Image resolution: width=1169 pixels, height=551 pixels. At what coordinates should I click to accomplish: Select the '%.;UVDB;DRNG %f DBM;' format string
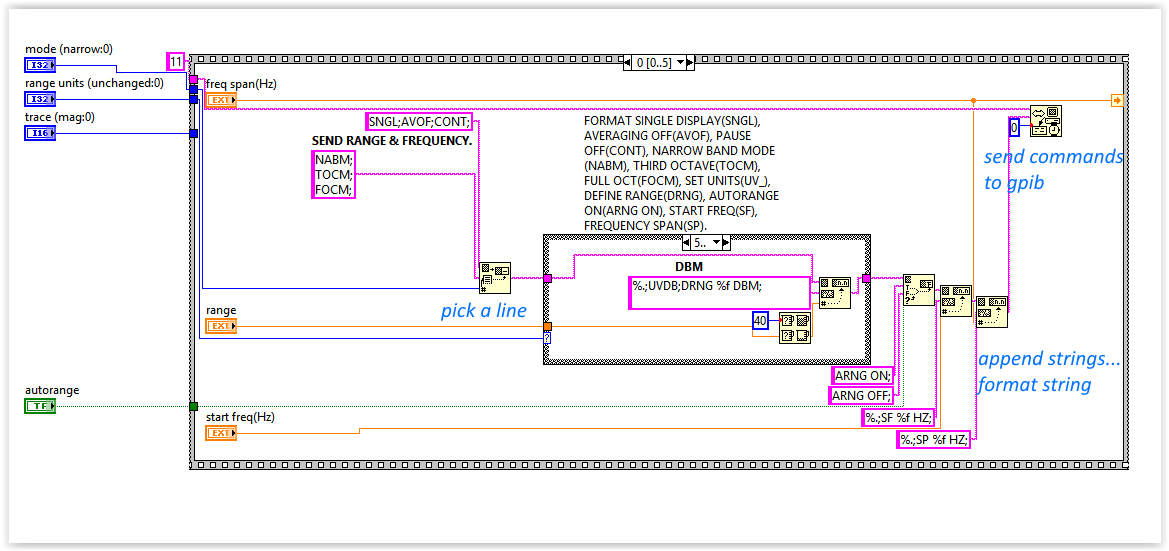tap(719, 293)
